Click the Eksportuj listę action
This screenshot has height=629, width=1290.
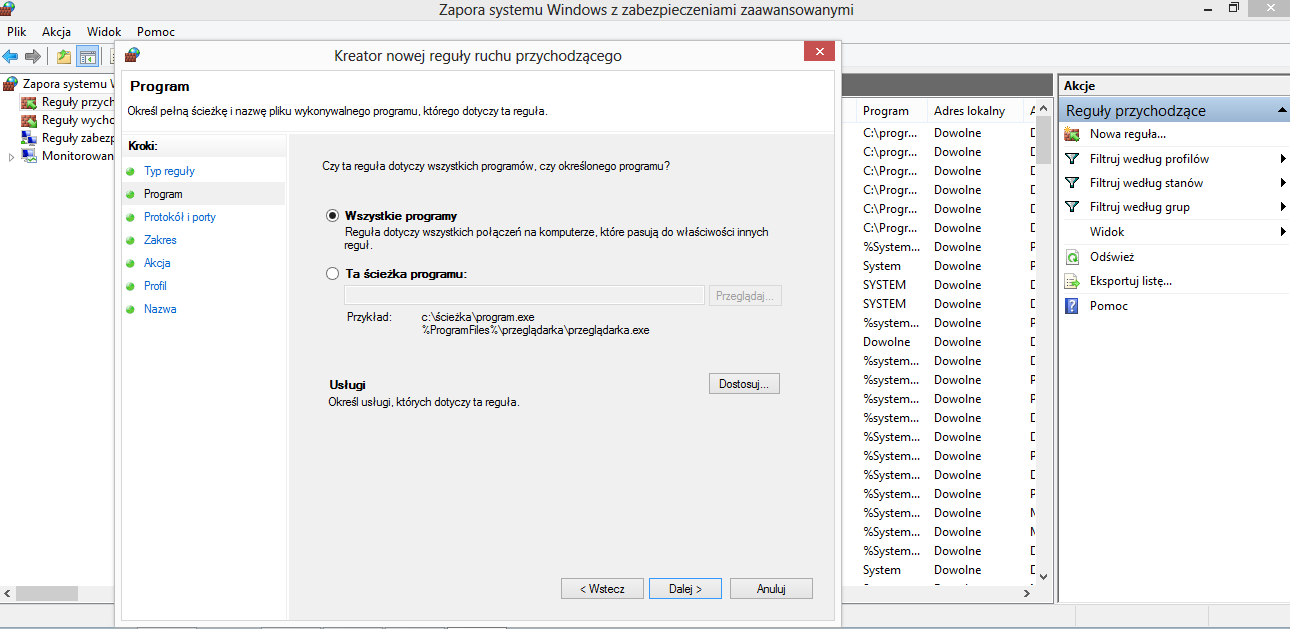1131,281
